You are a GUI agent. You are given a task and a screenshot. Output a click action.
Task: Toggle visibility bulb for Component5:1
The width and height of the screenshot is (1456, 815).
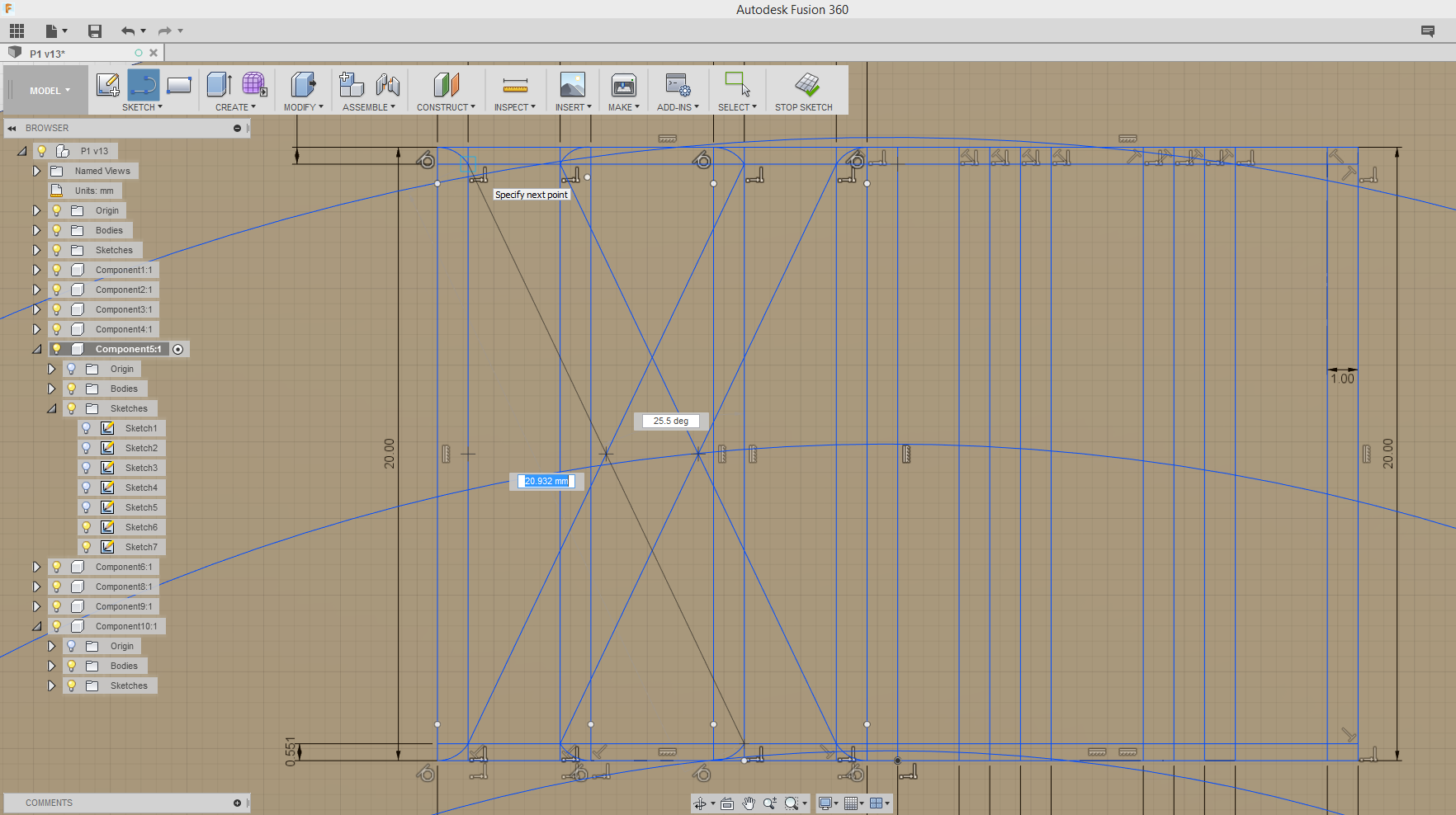[56, 349]
